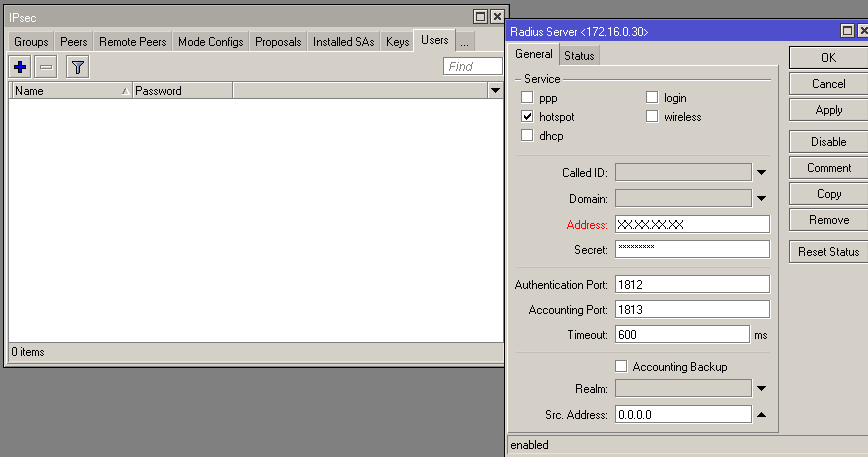Open the filter funnel icon in IPsec
868x457 pixels.
click(x=78, y=67)
